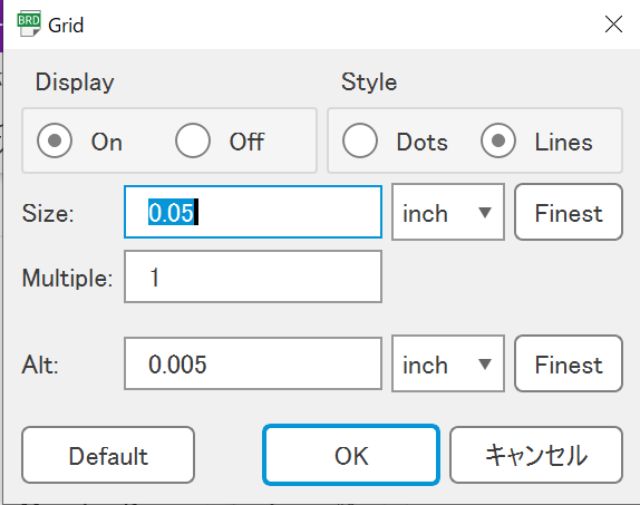This screenshot has width=640, height=505.
Task: Open the Alt unit dropdown
Action: pyautogui.click(x=448, y=364)
